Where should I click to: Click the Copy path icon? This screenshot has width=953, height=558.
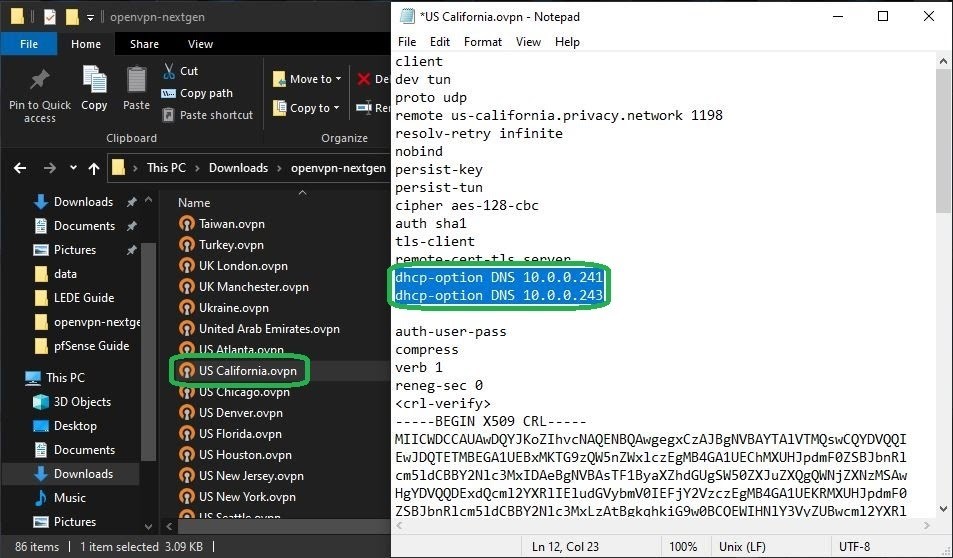point(169,93)
